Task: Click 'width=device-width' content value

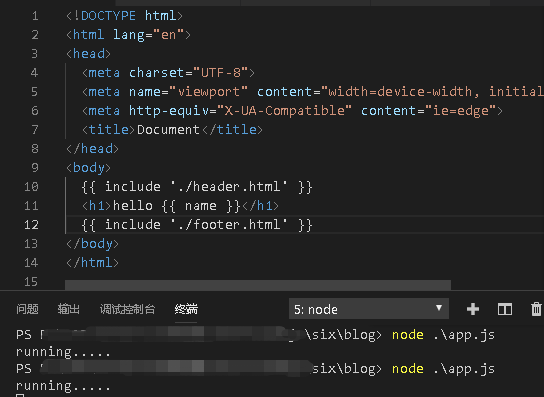Action: [400, 92]
